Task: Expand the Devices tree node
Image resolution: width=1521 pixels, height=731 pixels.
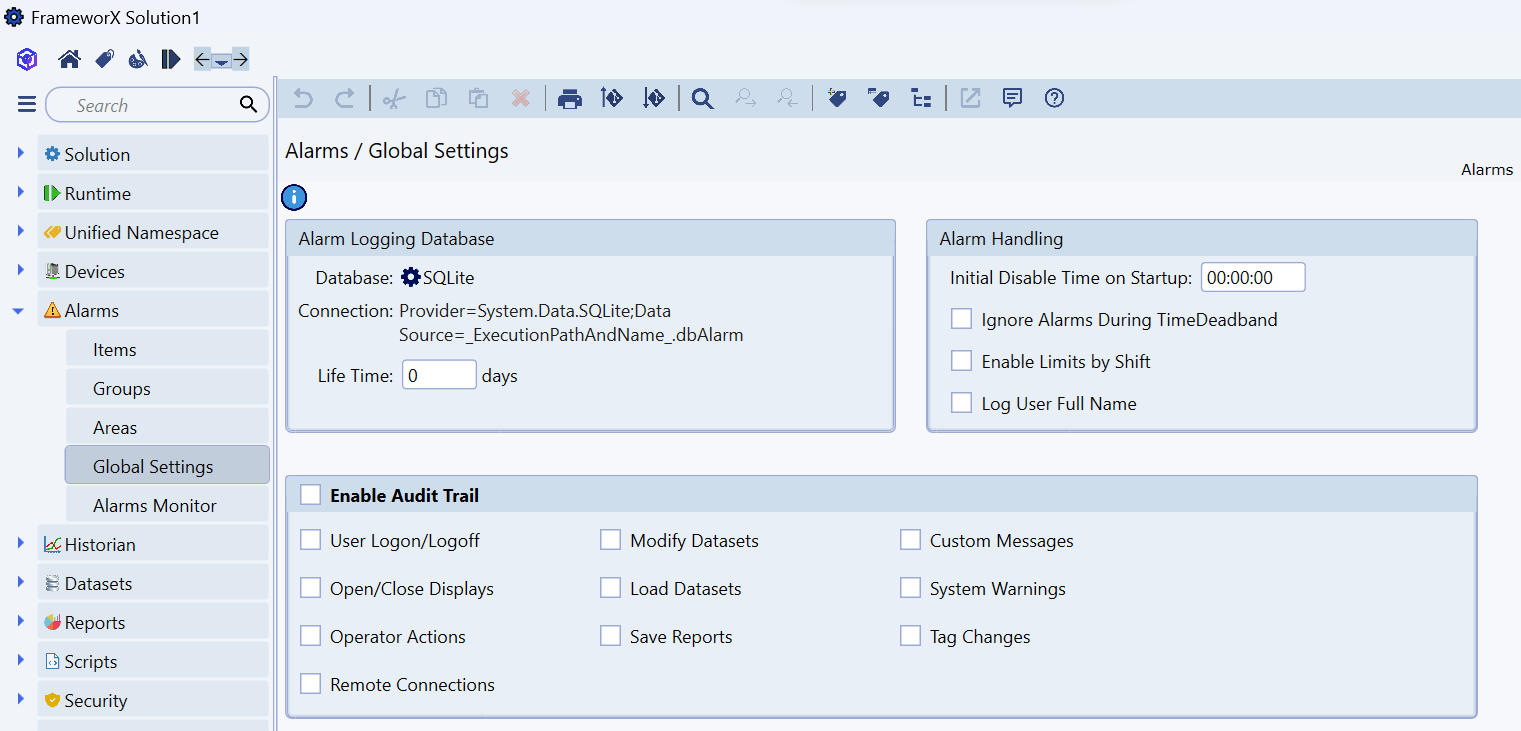Action: [x=20, y=271]
